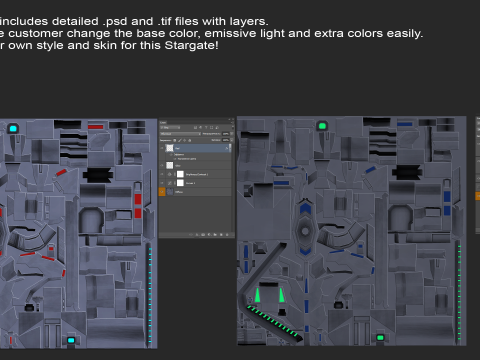The height and width of the screenshot is (360, 480).
Task: Click the shape layer filter icon
Action: point(211,127)
